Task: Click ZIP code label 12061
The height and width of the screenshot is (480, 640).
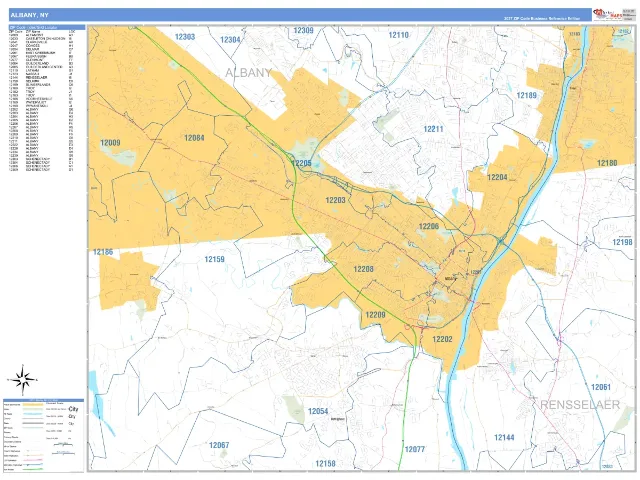Action: point(601,387)
